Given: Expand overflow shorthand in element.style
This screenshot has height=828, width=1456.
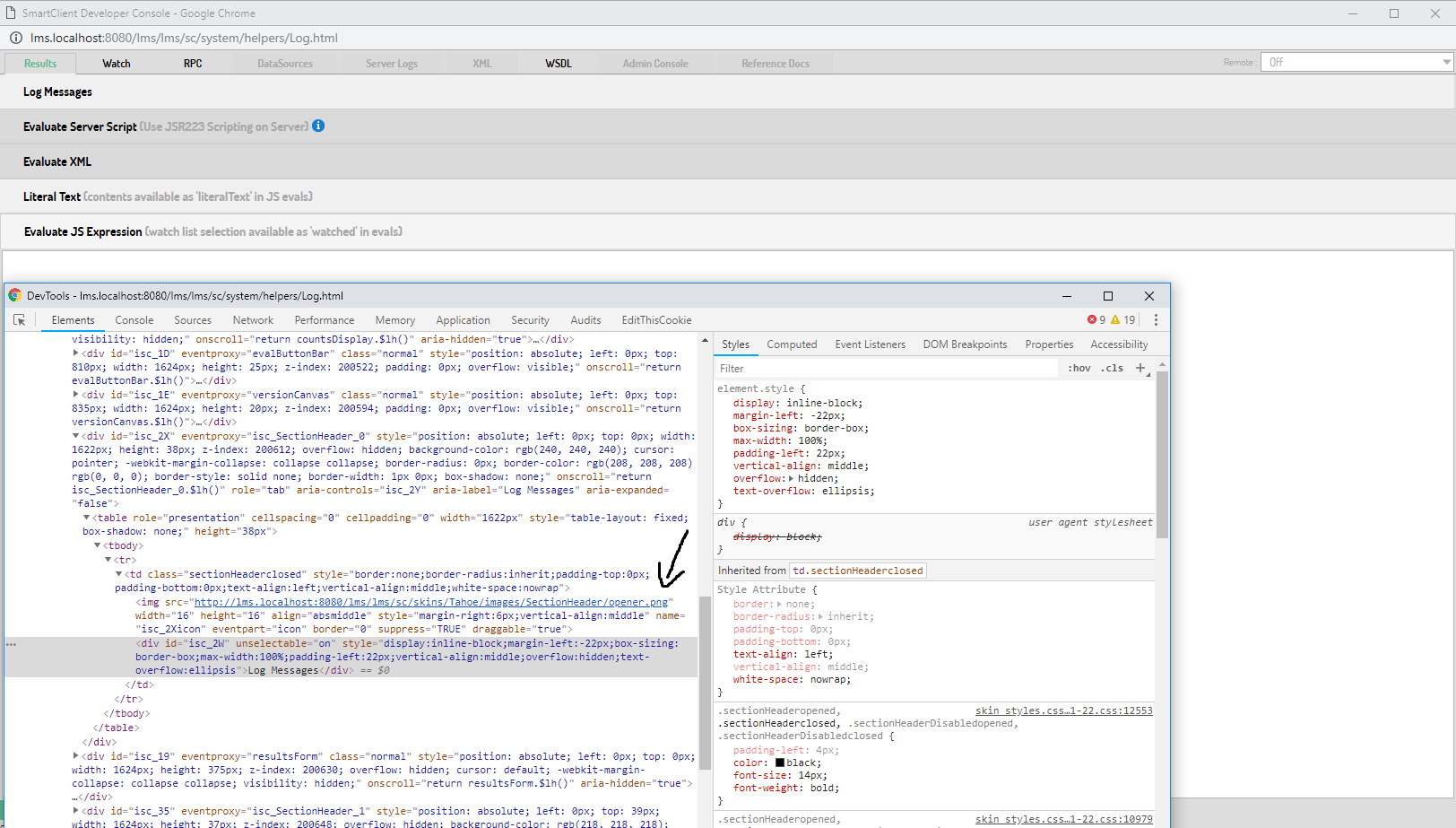Looking at the screenshot, I should 791,479.
